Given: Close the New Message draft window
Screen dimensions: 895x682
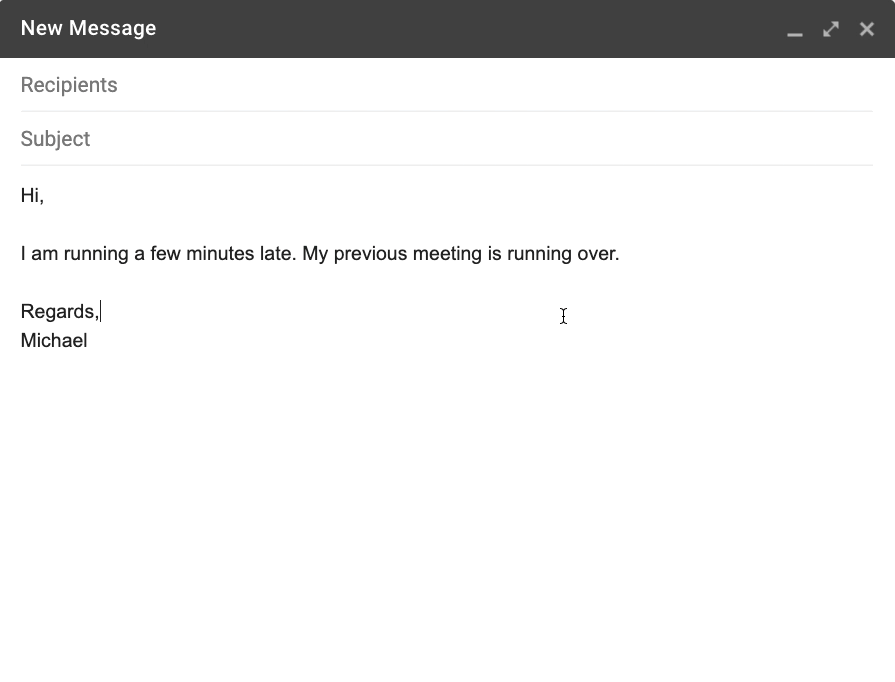Looking at the screenshot, I should 867,29.
